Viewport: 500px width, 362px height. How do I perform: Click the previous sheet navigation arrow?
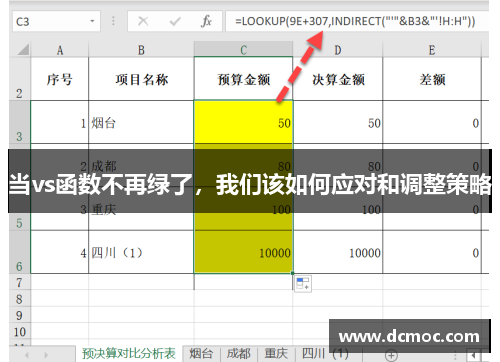[x=27, y=355]
